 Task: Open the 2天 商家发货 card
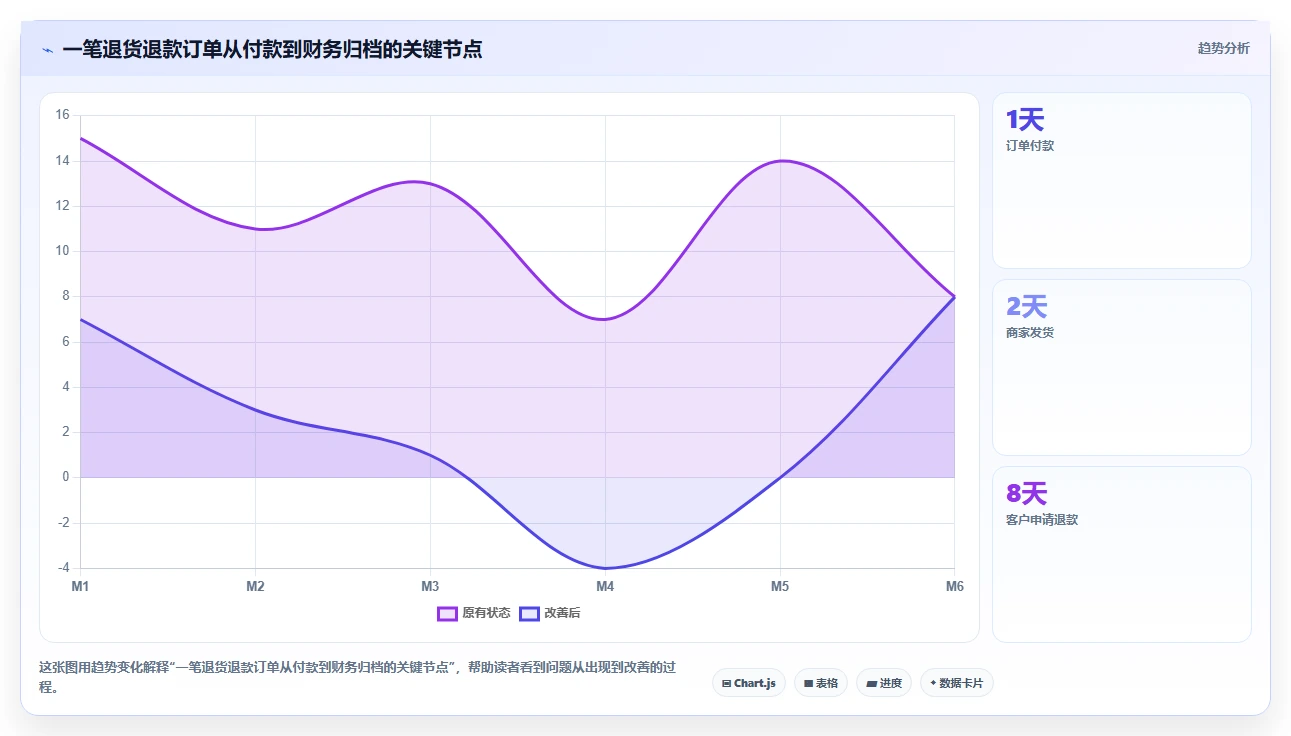tap(1121, 368)
